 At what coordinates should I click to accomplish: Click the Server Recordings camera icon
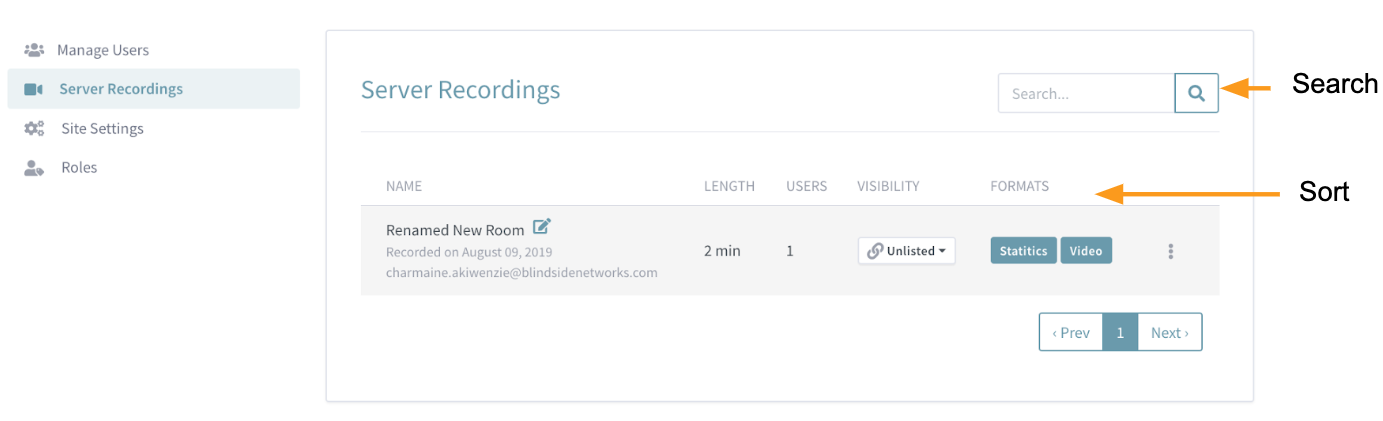coord(34,89)
